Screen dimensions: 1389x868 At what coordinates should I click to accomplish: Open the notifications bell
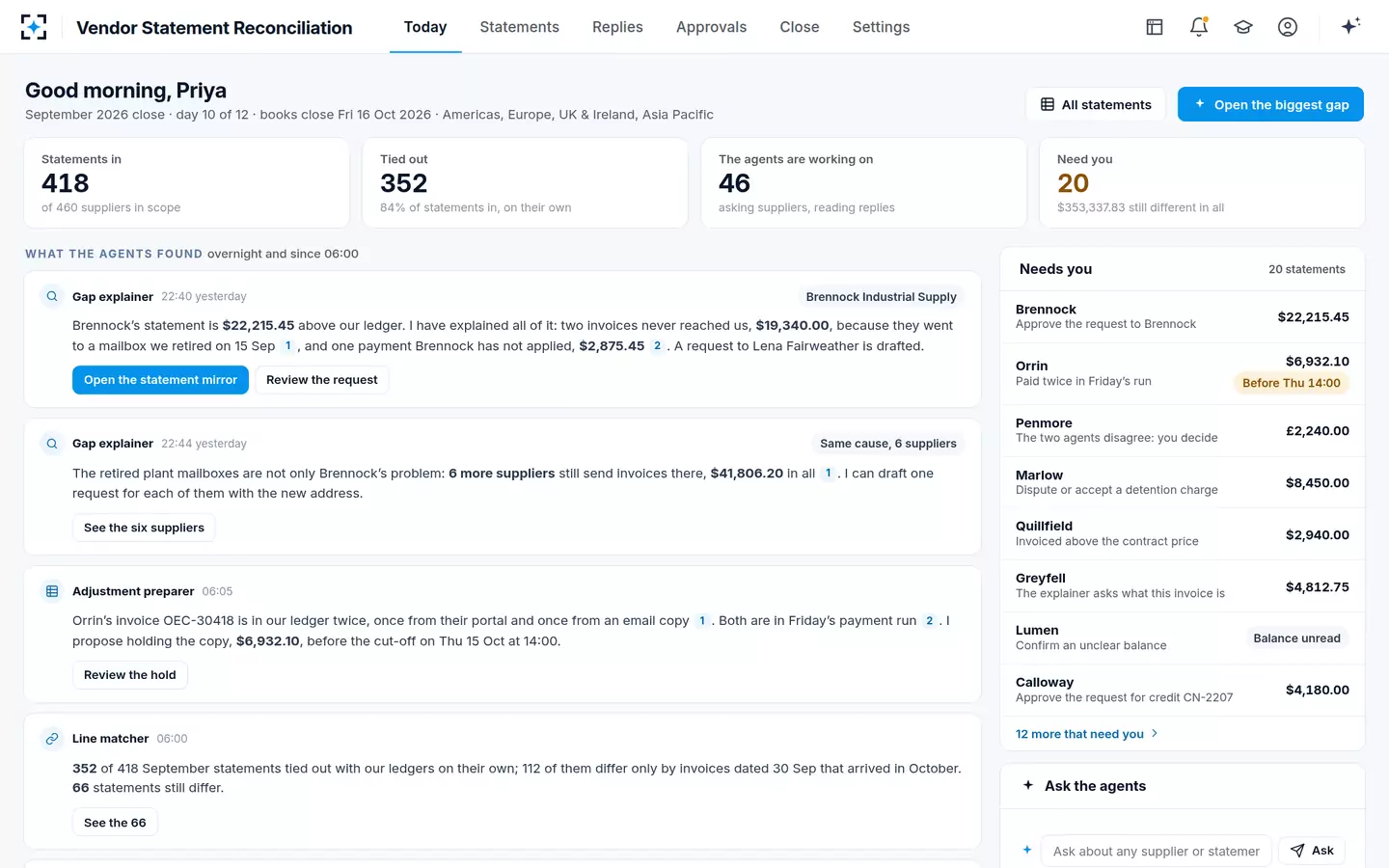[x=1199, y=27]
